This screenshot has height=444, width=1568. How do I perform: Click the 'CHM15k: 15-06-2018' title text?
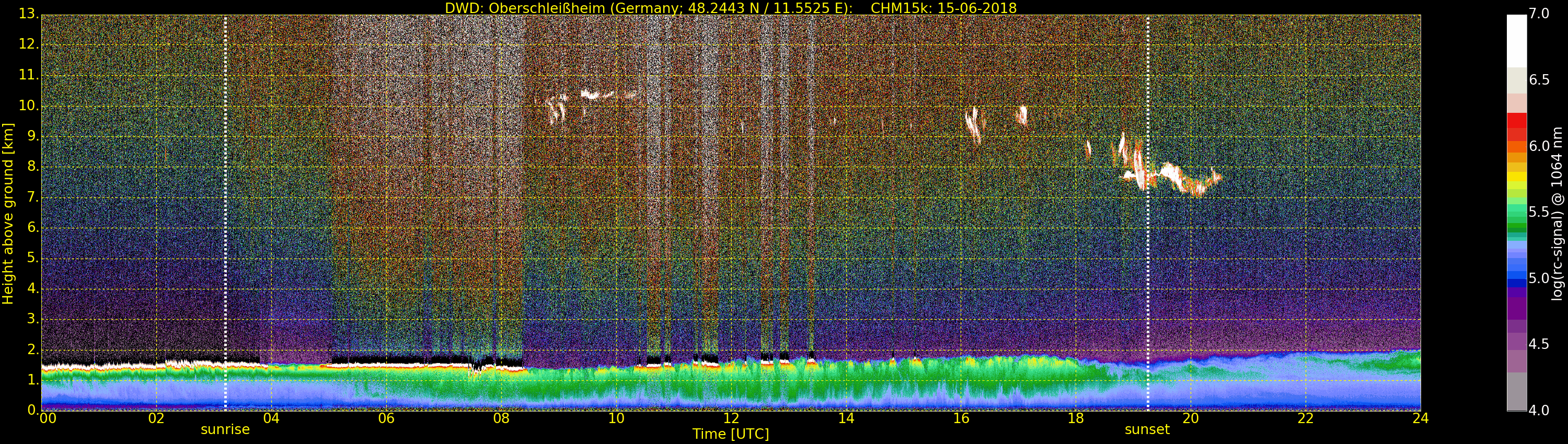click(x=943, y=8)
